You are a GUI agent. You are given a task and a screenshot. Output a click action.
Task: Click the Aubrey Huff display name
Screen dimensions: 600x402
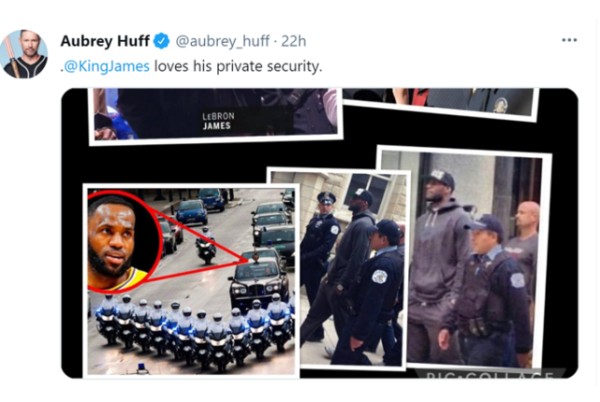[x=104, y=41]
